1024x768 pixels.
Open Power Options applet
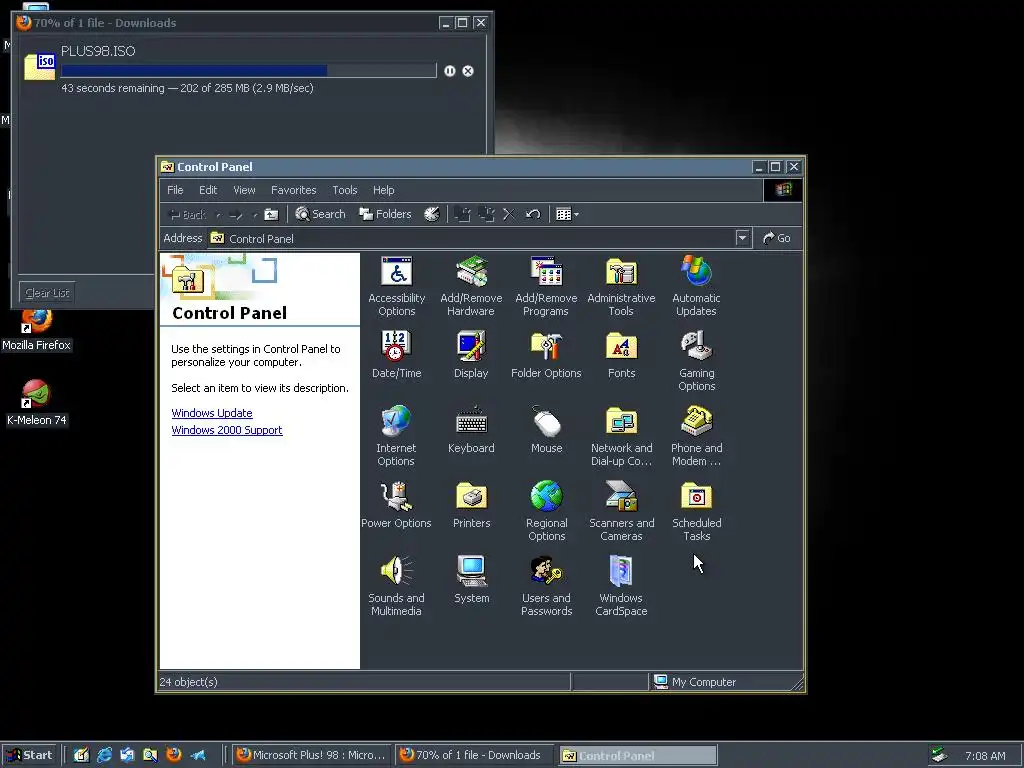tap(396, 505)
